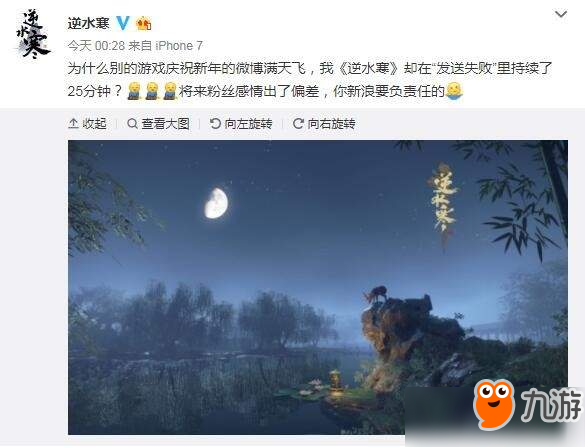The image size is (585, 447).
Task: Click the rotate-right arrow icon
Action: pyautogui.click(x=298, y=124)
